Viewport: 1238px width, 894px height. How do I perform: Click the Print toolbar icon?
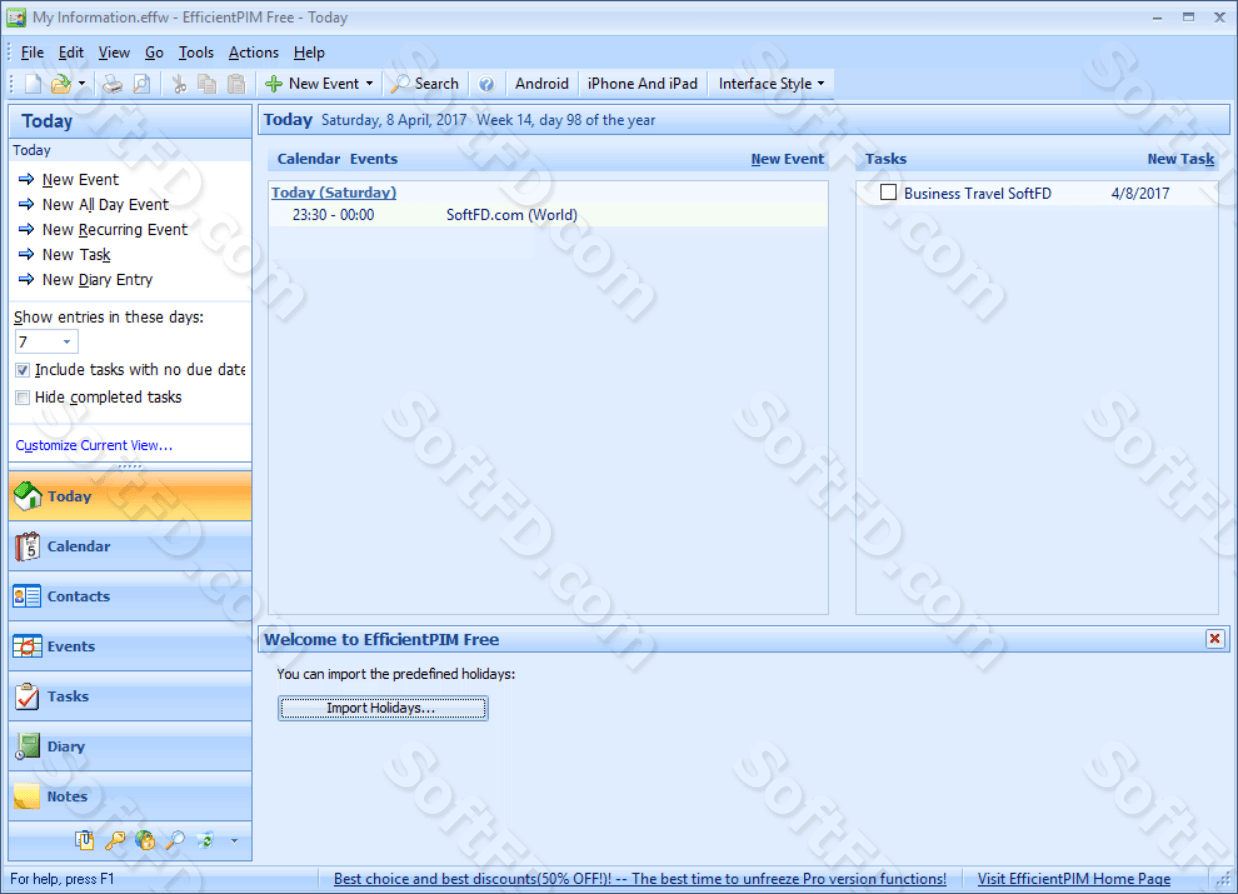tap(113, 84)
